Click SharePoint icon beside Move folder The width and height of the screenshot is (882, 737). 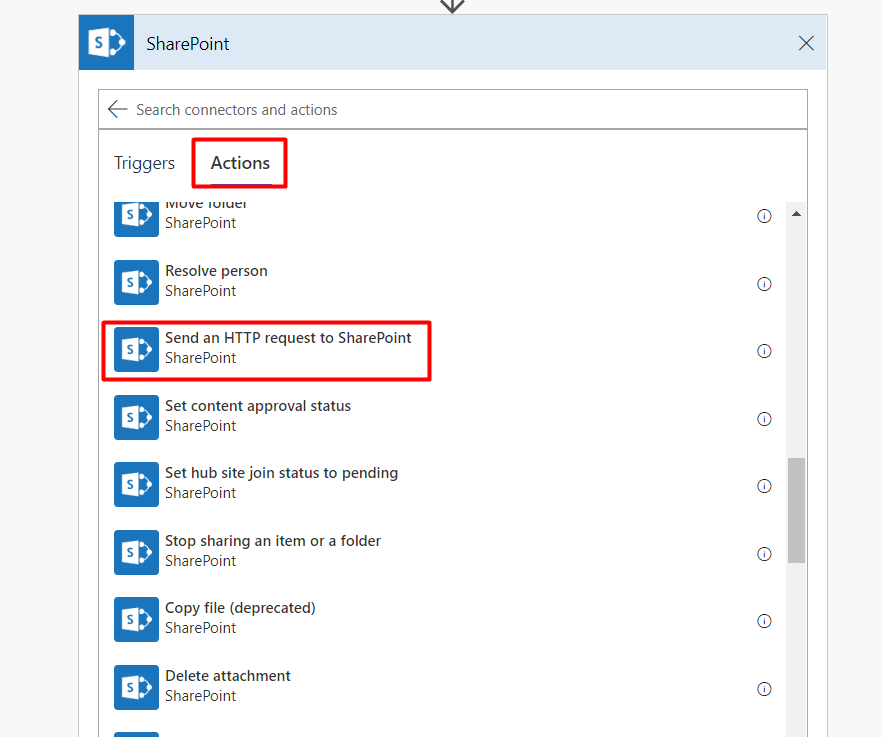(x=137, y=219)
